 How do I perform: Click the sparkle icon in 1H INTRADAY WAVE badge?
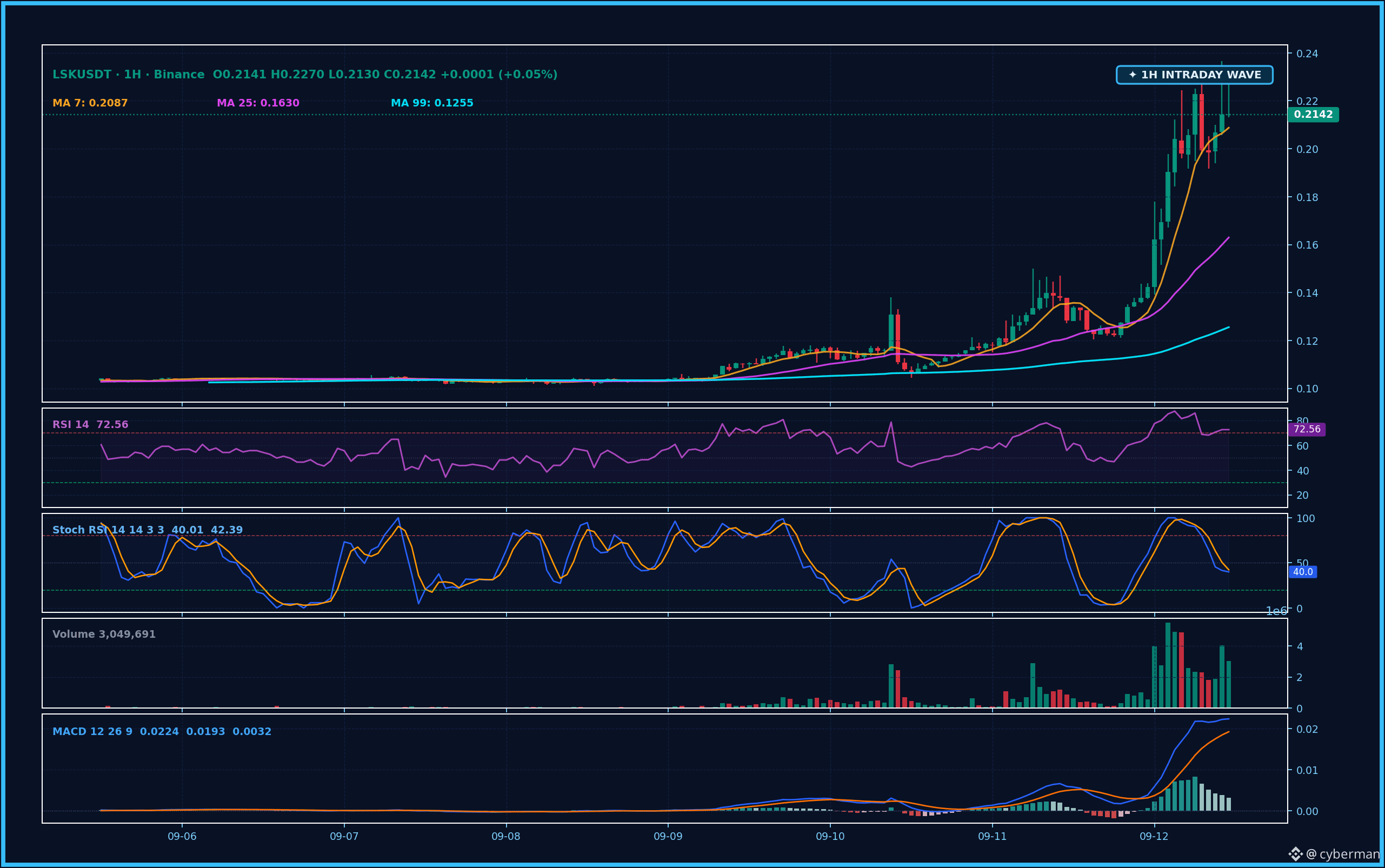tap(1133, 75)
